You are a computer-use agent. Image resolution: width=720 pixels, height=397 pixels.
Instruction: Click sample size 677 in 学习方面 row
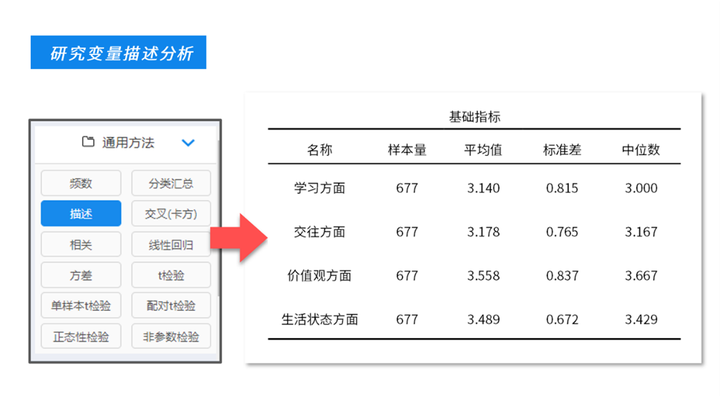pos(407,188)
